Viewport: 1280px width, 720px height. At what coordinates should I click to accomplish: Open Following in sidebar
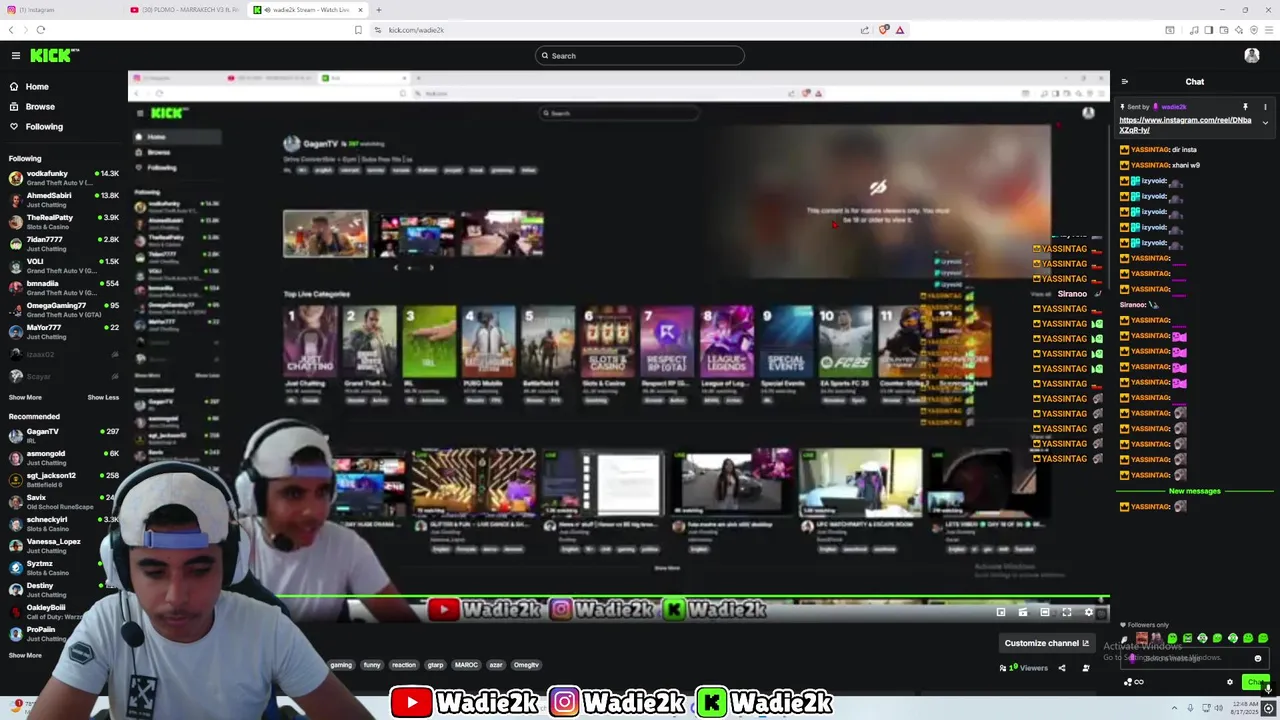[x=44, y=127]
